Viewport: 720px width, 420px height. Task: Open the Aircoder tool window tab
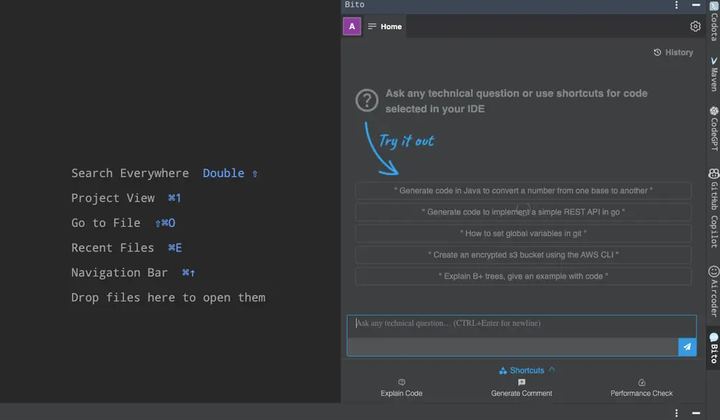714,291
